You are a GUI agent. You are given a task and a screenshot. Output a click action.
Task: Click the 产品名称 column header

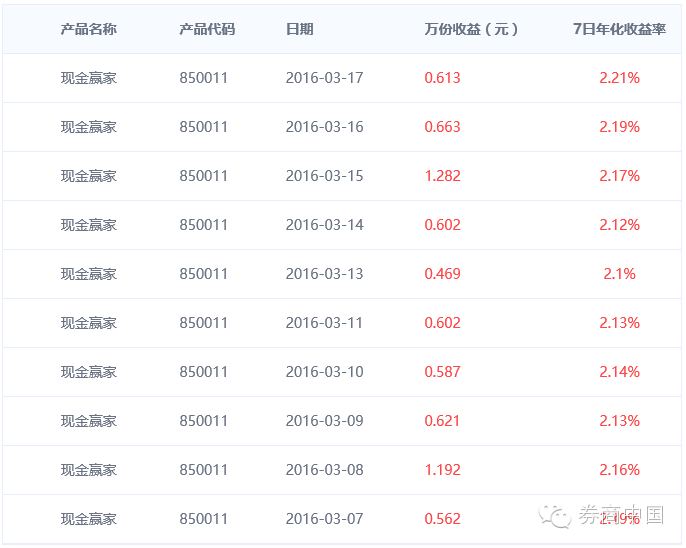coord(88,29)
